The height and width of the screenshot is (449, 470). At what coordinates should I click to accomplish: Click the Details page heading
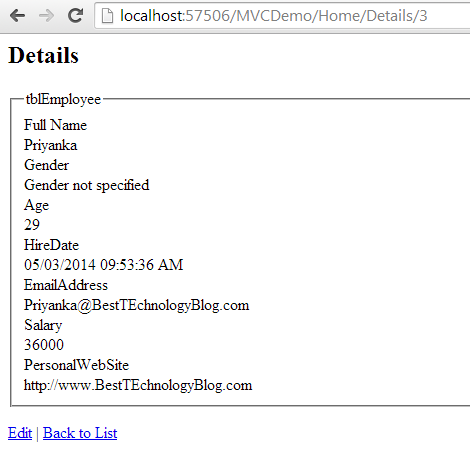tap(43, 55)
